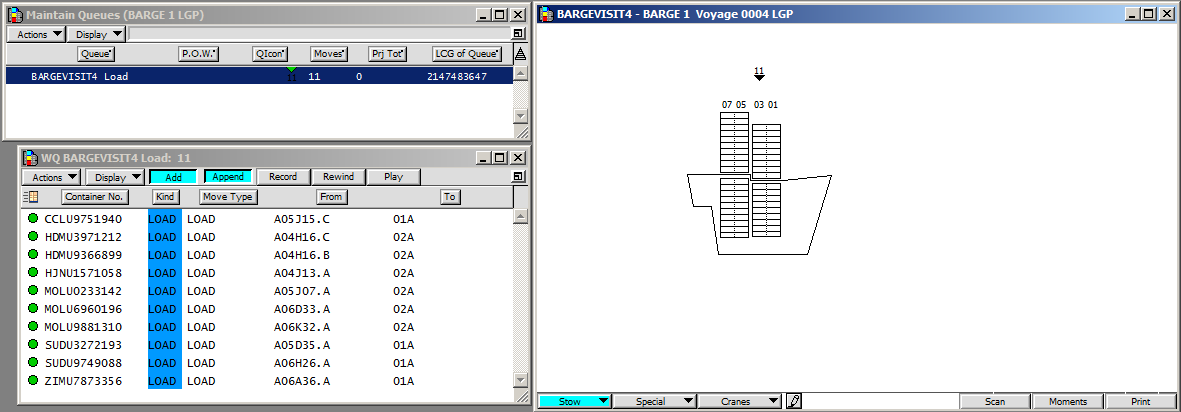Sort by the P.O.W. column header
Viewport: 1181px width, 412px height.
coord(198,54)
